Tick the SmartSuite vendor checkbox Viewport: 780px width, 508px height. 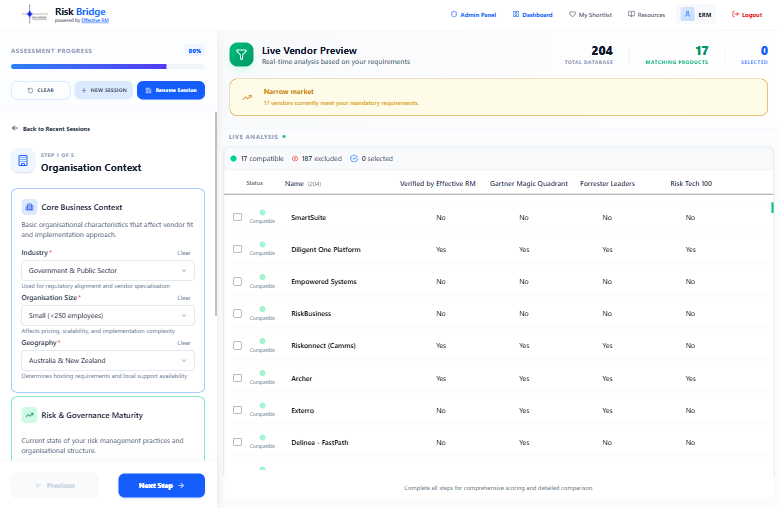click(x=237, y=217)
